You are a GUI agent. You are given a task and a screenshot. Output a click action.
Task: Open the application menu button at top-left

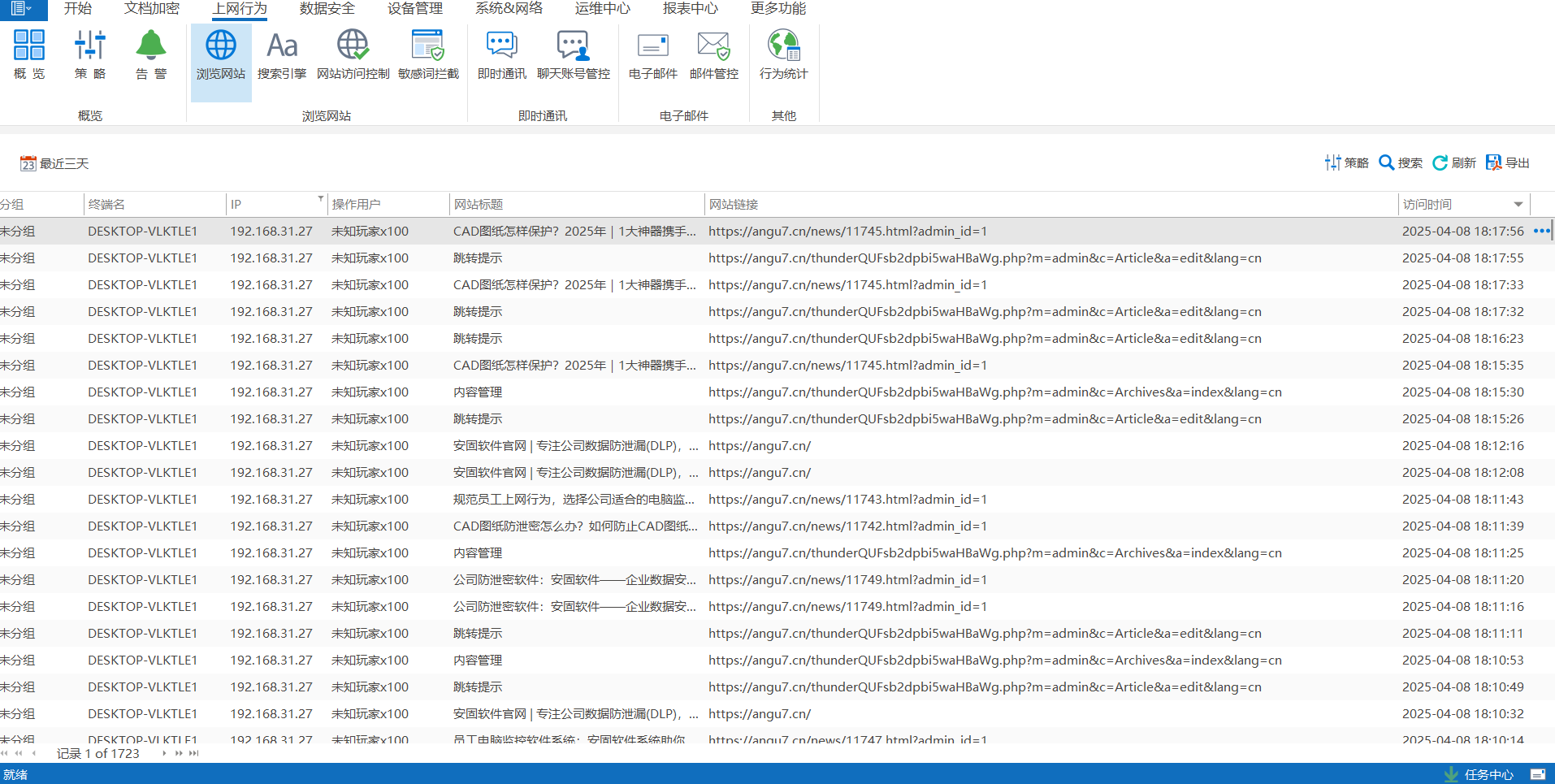click(x=21, y=9)
